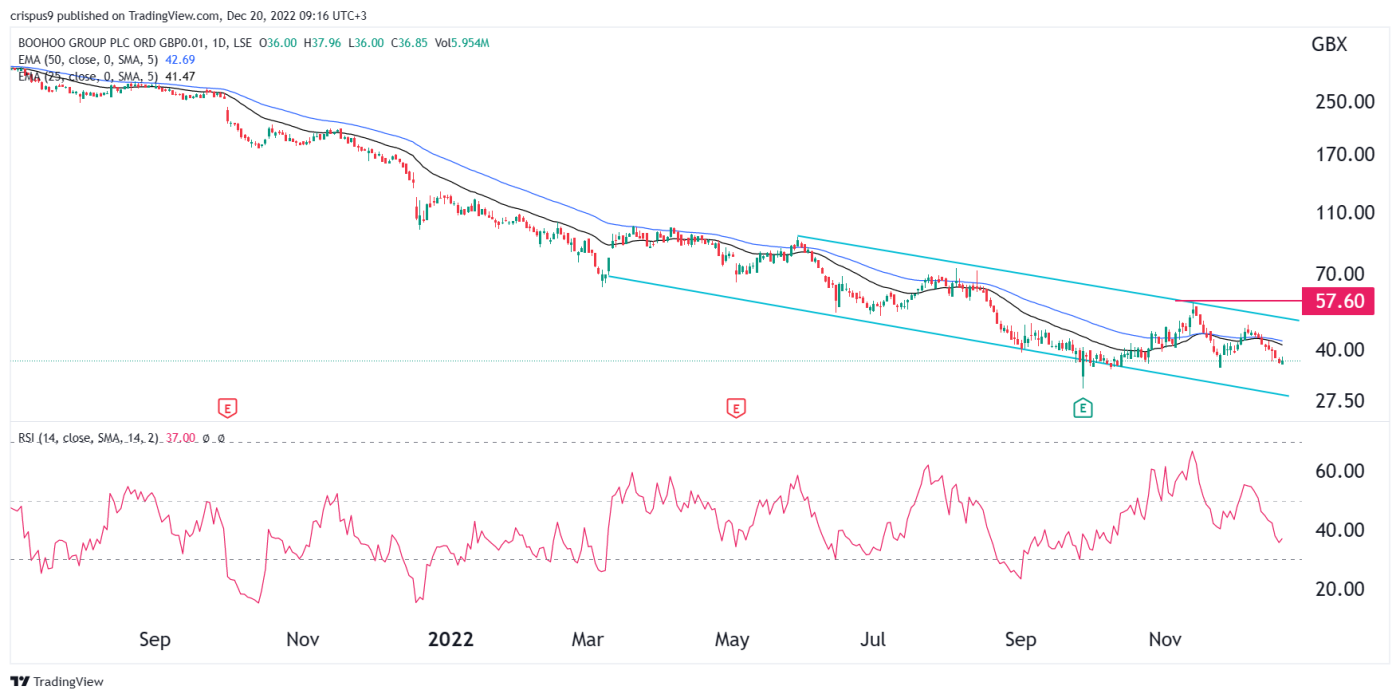1400x698 pixels.
Task: Click the 40.00 level on the RSI scale
Action: point(1337,531)
